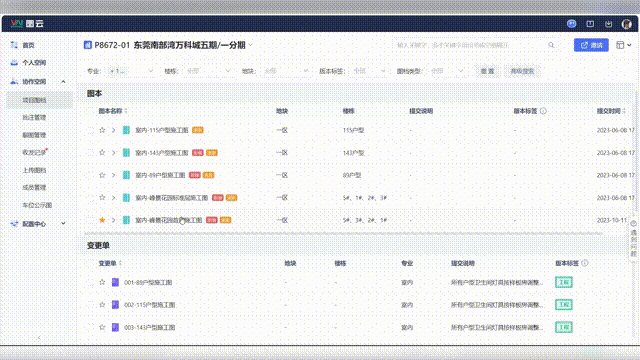Open 个人空间 personal space icon
The width and height of the screenshot is (640, 360).
click(14, 62)
